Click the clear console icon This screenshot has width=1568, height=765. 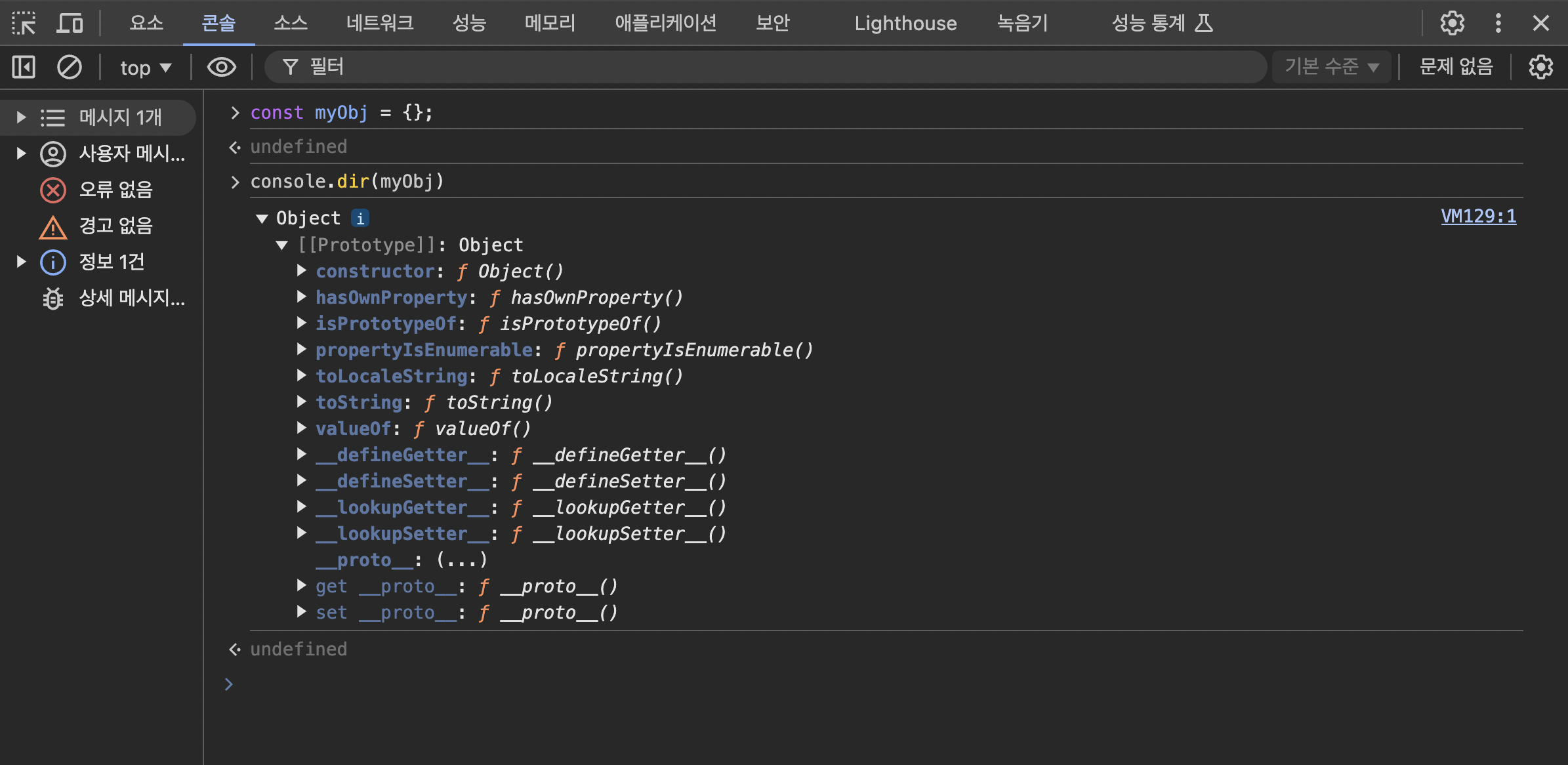click(x=69, y=67)
